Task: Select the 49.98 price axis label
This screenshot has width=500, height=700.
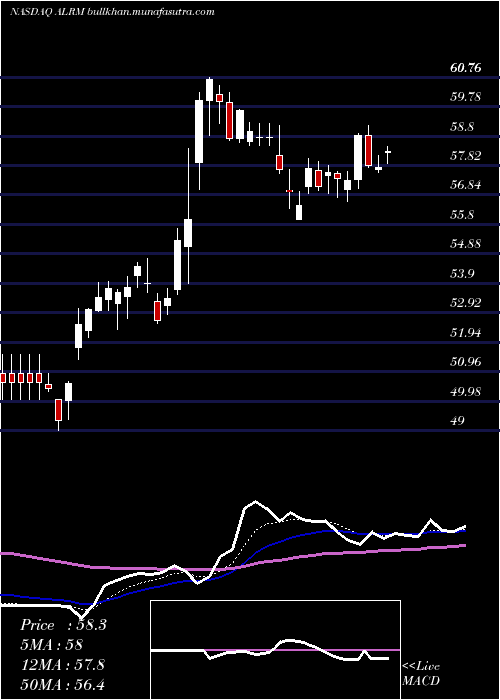Action: [466, 392]
